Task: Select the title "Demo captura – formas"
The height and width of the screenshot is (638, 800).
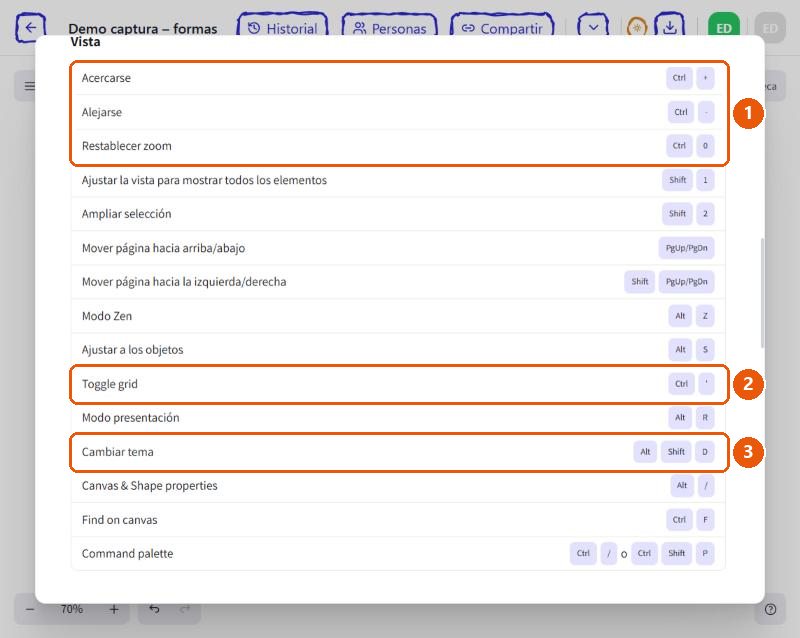Action: pos(143,29)
